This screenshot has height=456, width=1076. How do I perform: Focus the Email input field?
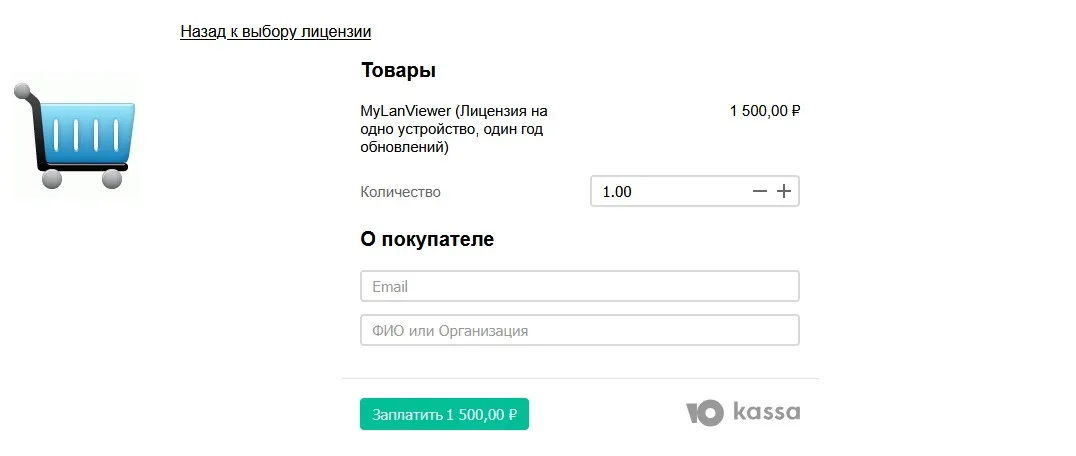point(579,286)
